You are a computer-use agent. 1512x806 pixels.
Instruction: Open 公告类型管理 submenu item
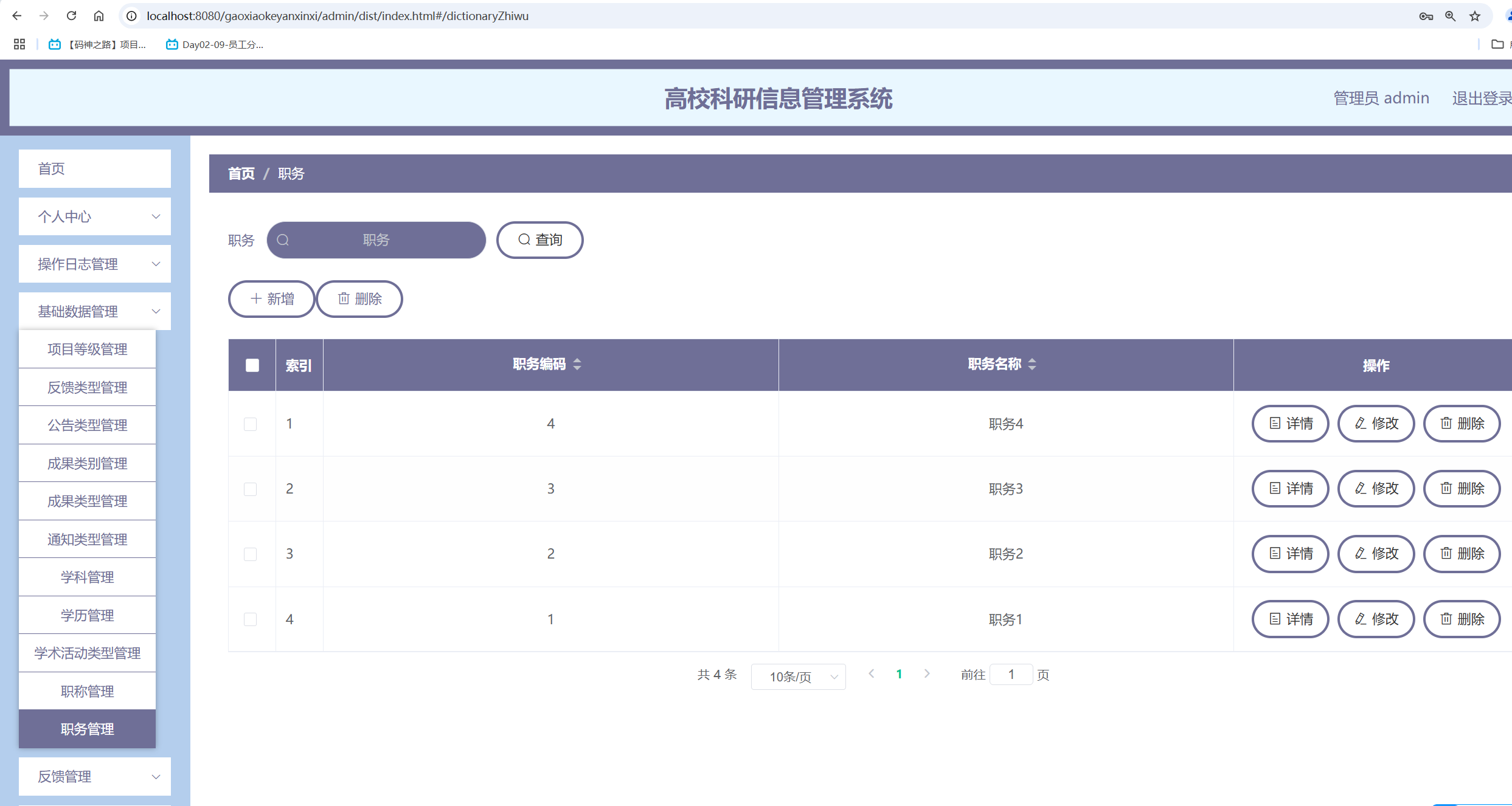coord(88,425)
